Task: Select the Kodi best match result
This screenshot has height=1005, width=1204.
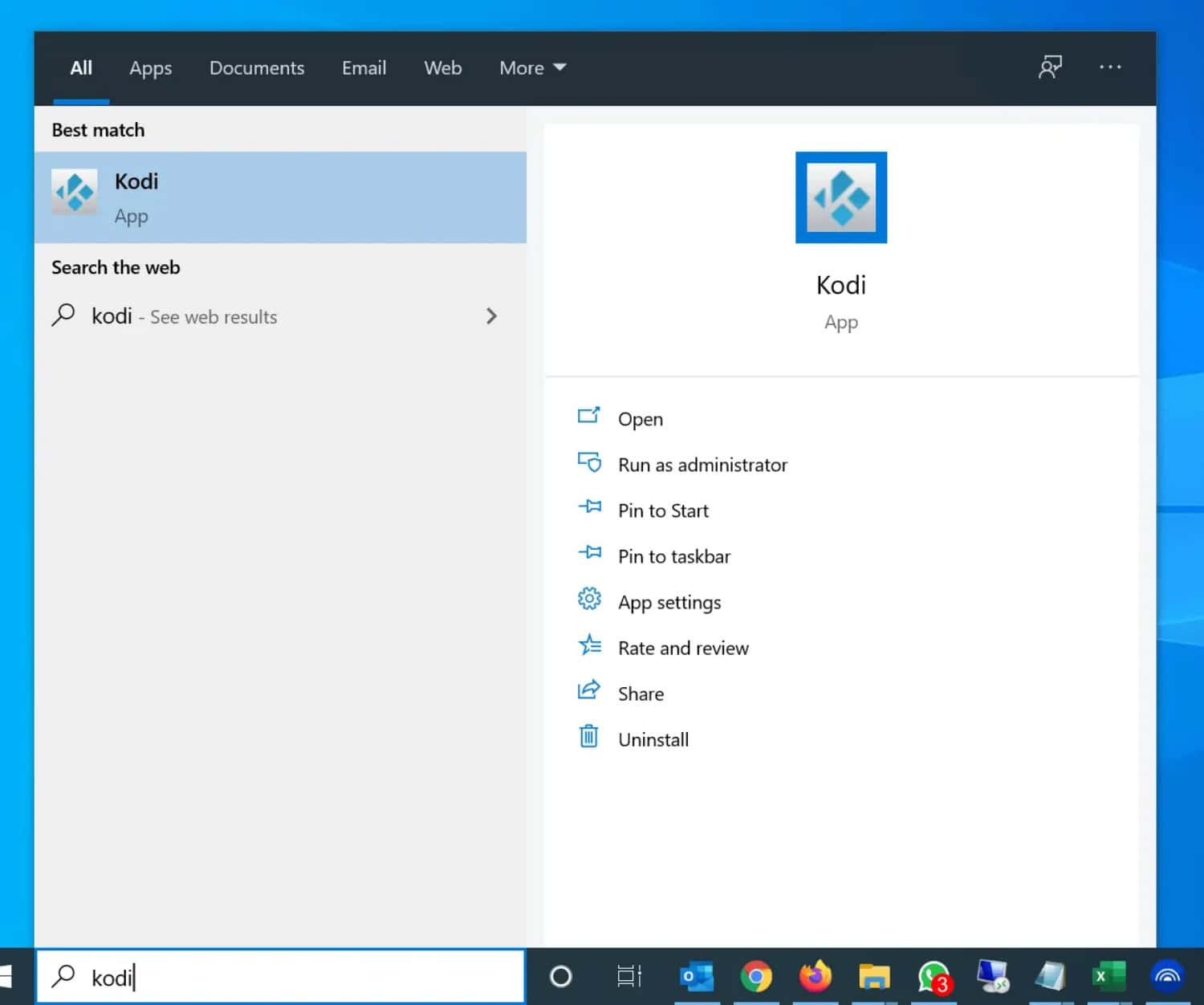Action: point(280,197)
